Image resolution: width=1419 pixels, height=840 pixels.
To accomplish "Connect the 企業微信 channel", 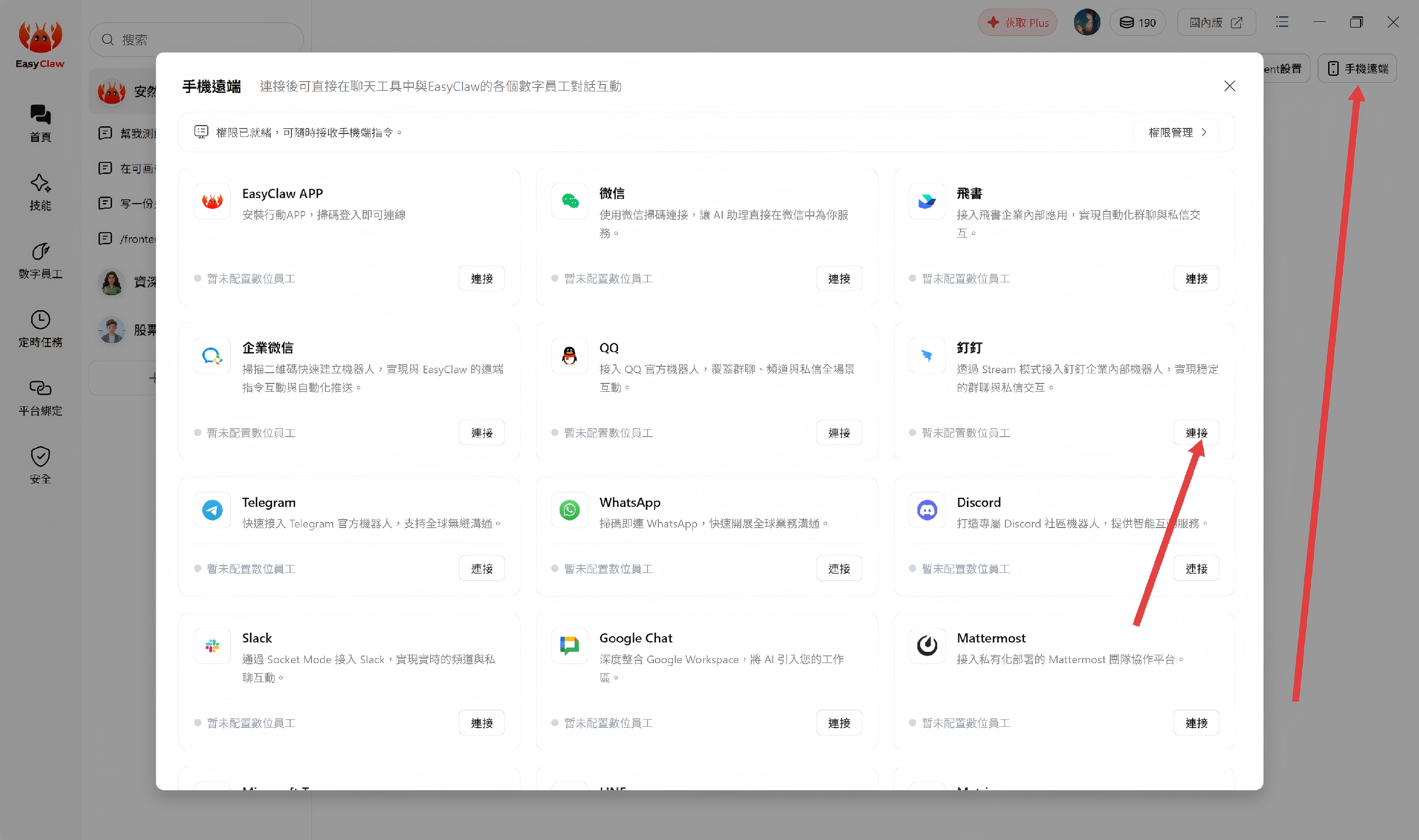I will pos(481,433).
